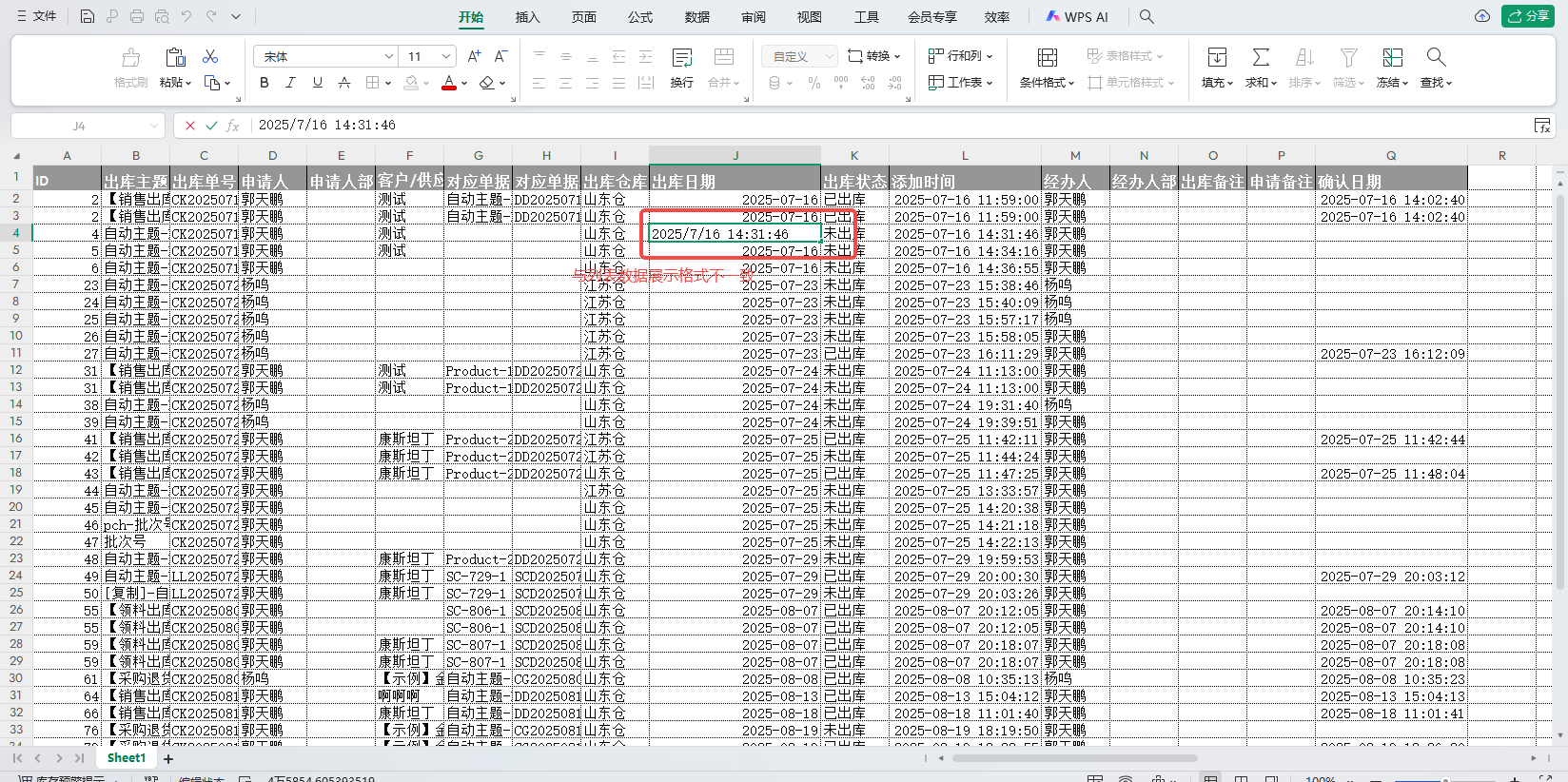Click the wrap text (换行) icon

click(x=681, y=58)
